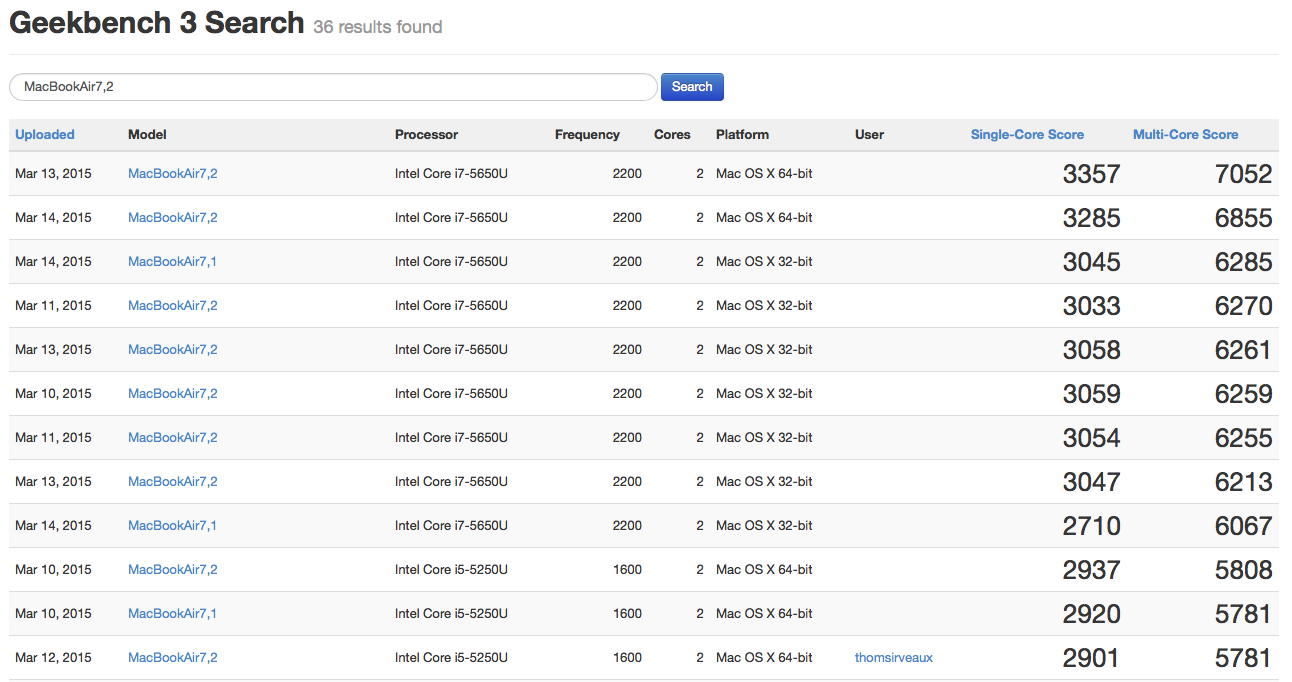This screenshot has width=1292, height=682.
Task: Select the multi-core score 6285
Action: click(1243, 262)
